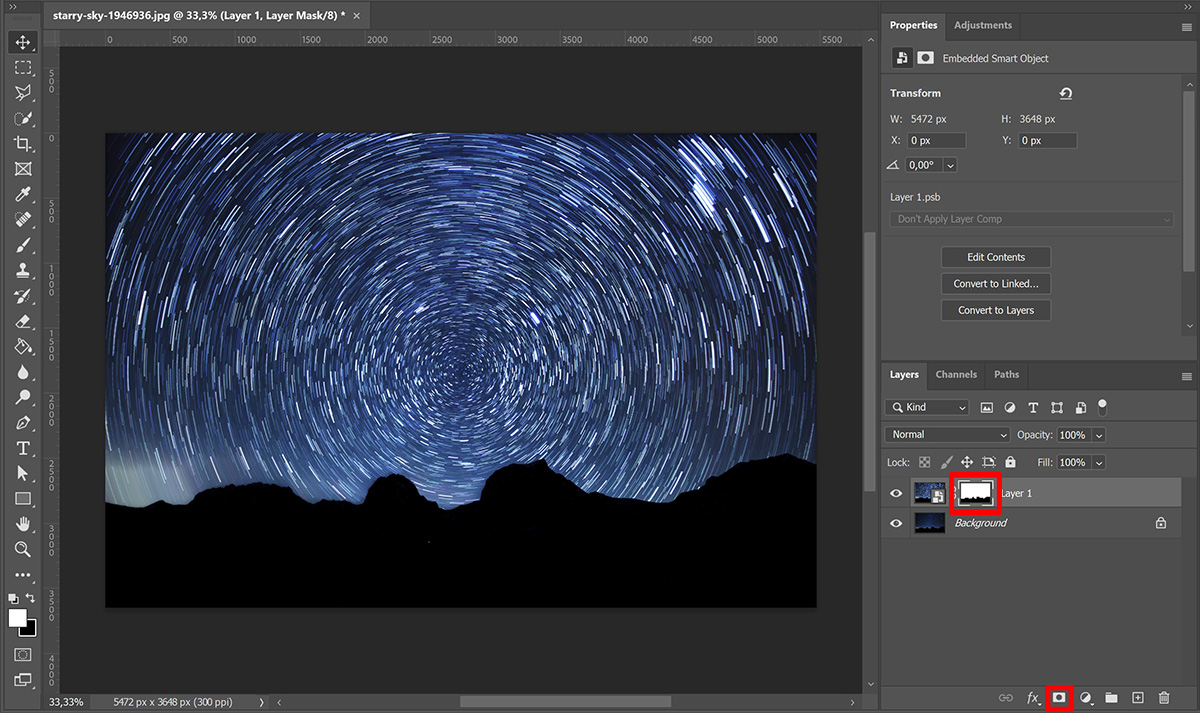Viewport: 1200px width, 713px height.
Task: Enable the lock transparent pixels toggle
Action: pyautogui.click(x=925, y=462)
